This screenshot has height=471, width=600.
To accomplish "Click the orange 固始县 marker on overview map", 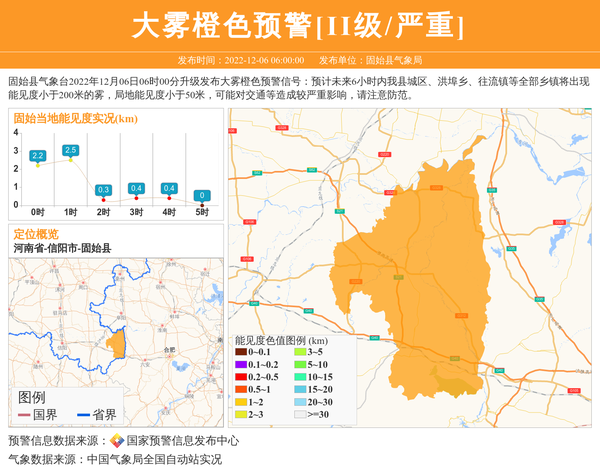I will pyautogui.click(x=117, y=343).
